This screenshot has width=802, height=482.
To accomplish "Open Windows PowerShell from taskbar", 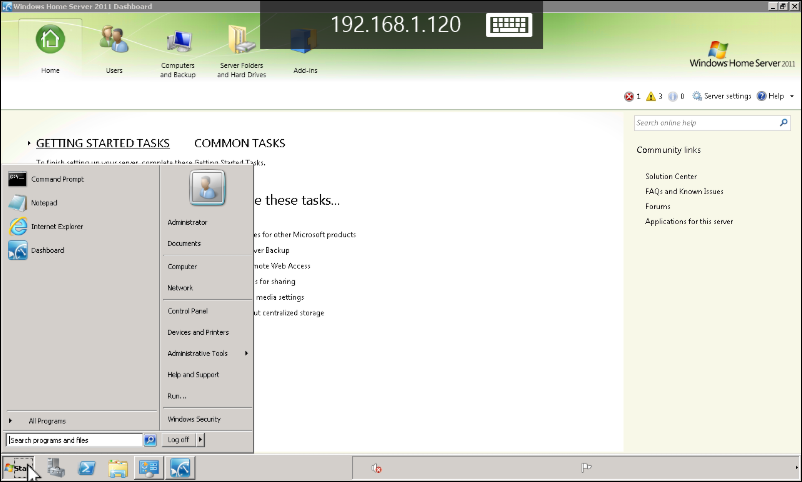I will (x=86, y=468).
